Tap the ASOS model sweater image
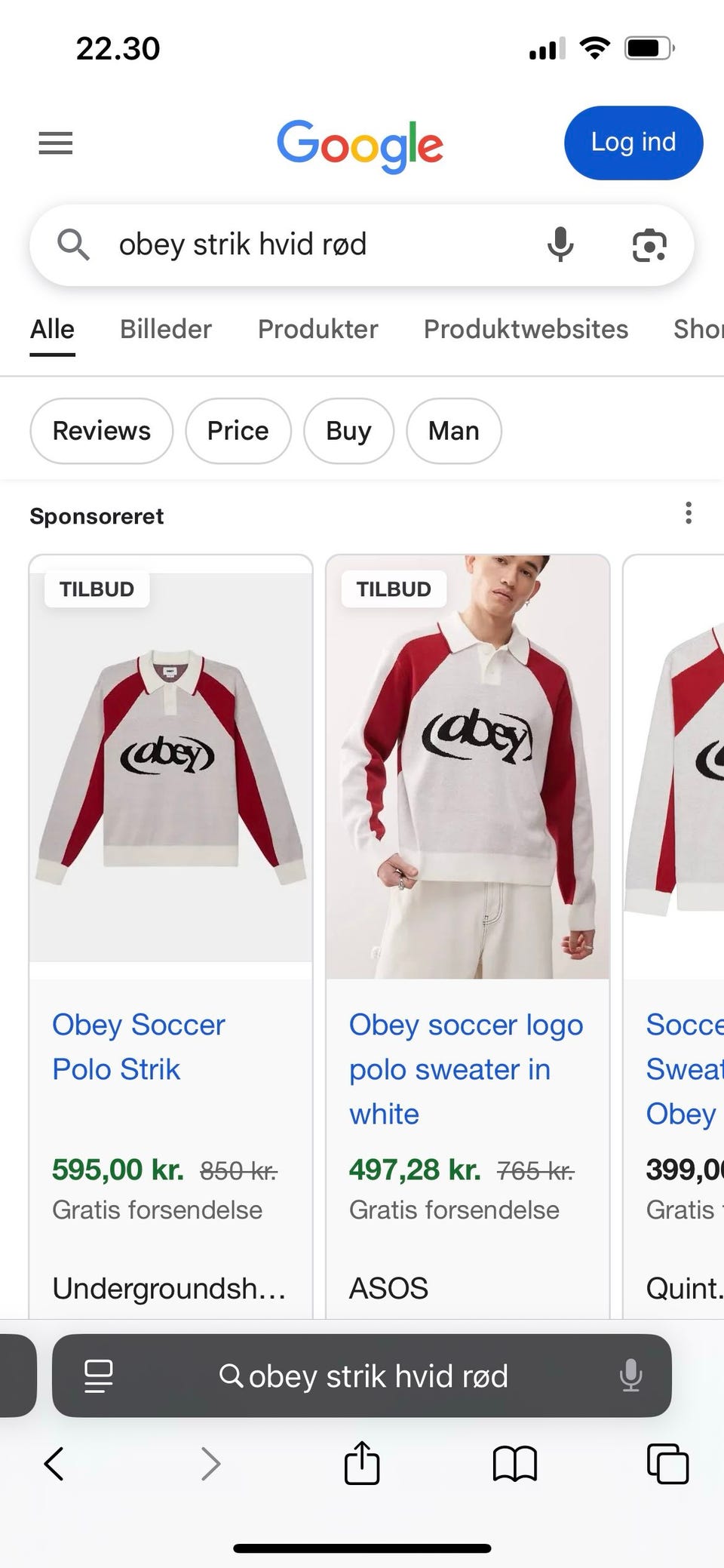The width and height of the screenshot is (724, 1568). pos(468,767)
